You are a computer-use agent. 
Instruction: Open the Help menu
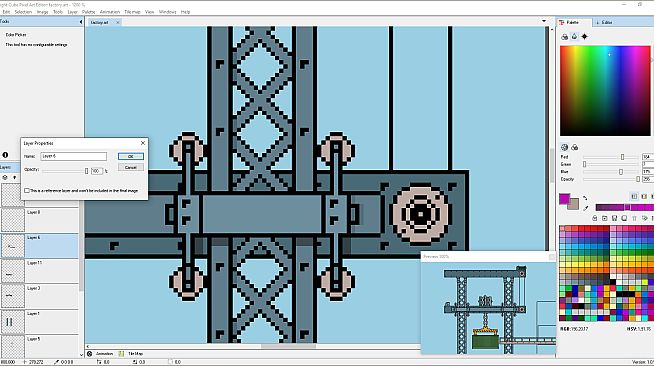click(186, 12)
